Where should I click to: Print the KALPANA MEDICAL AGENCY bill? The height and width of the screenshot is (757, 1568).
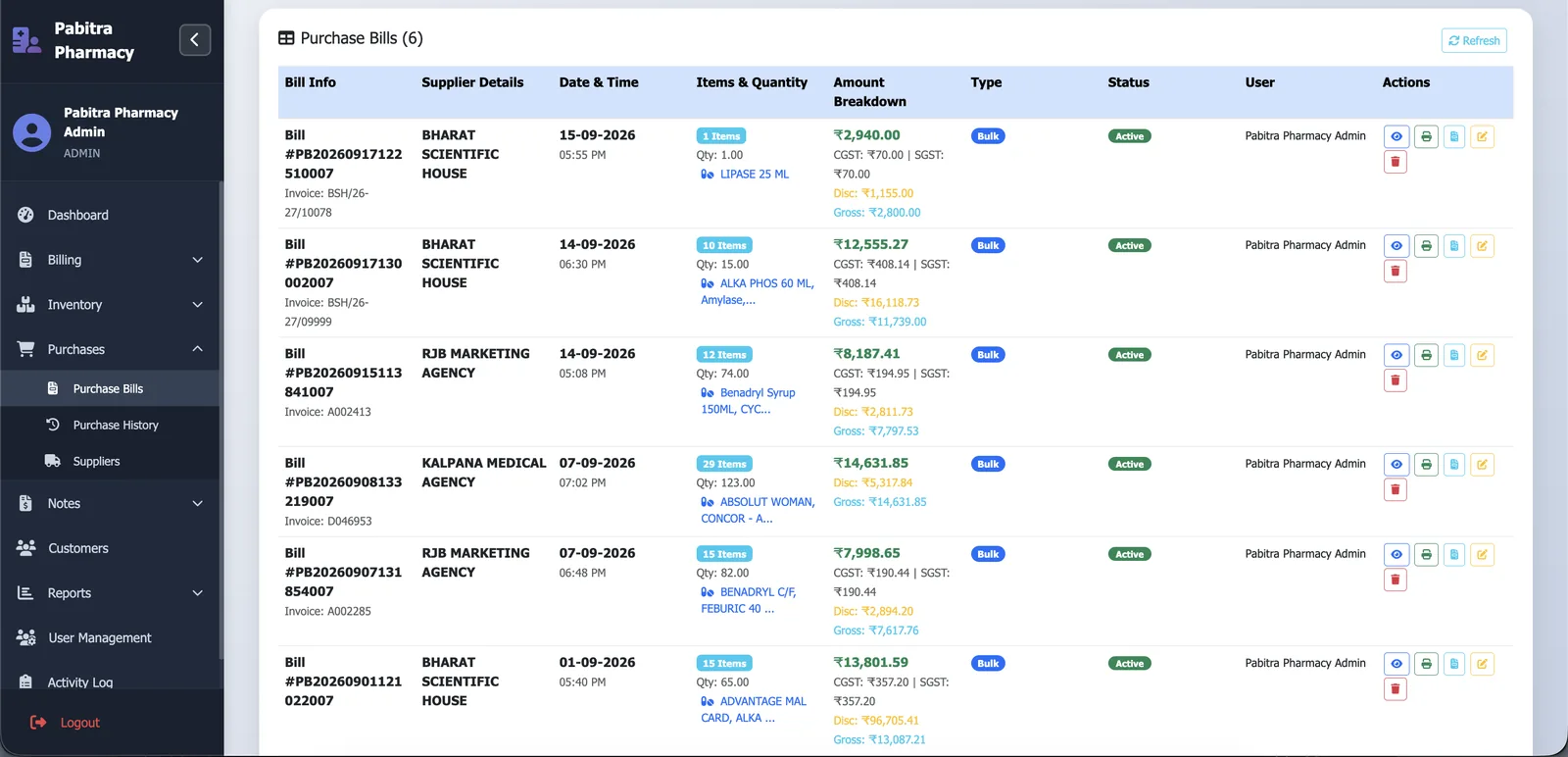pyautogui.click(x=1426, y=465)
